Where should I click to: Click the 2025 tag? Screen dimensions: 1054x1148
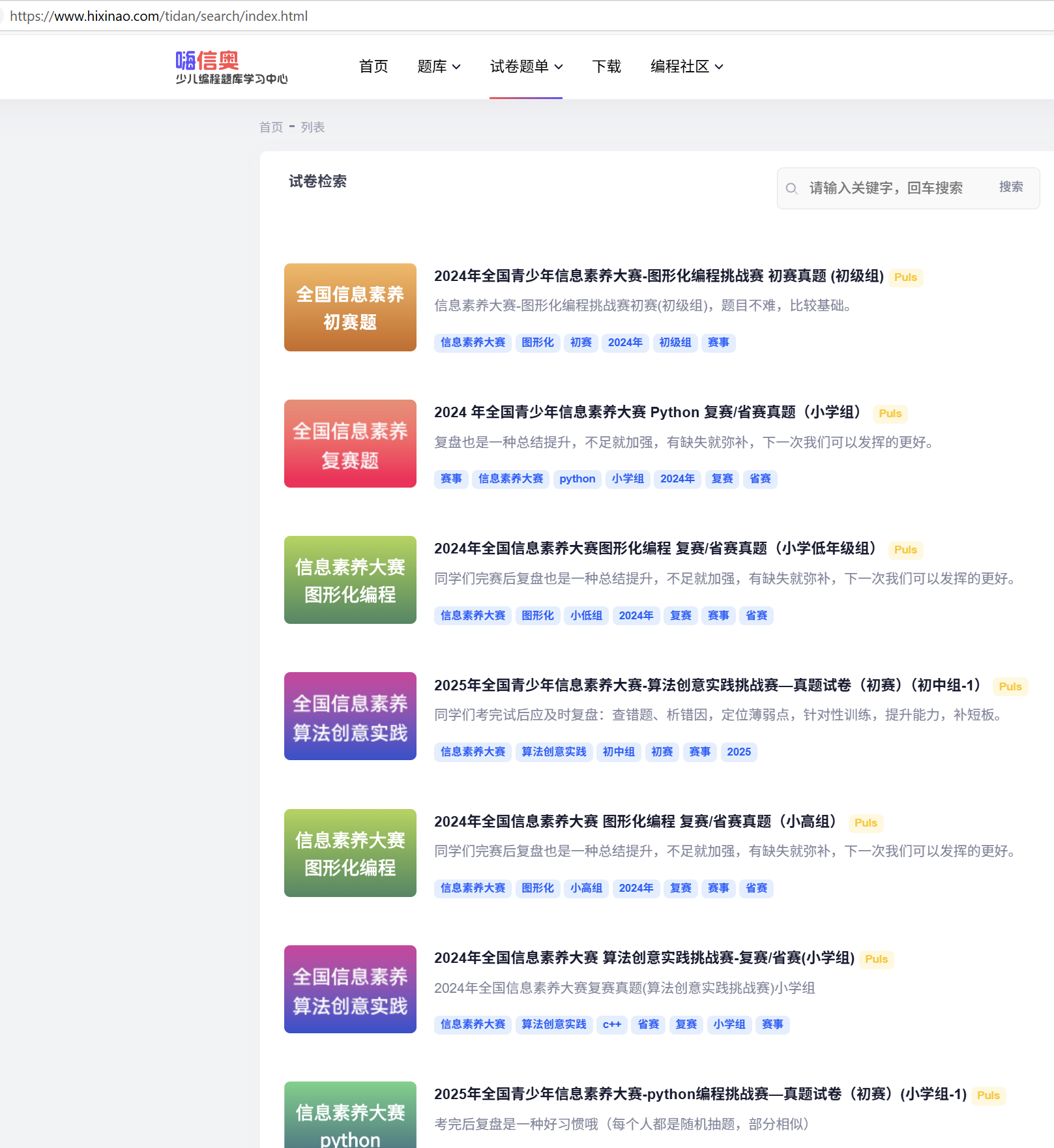pyautogui.click(x=739, y=752)
